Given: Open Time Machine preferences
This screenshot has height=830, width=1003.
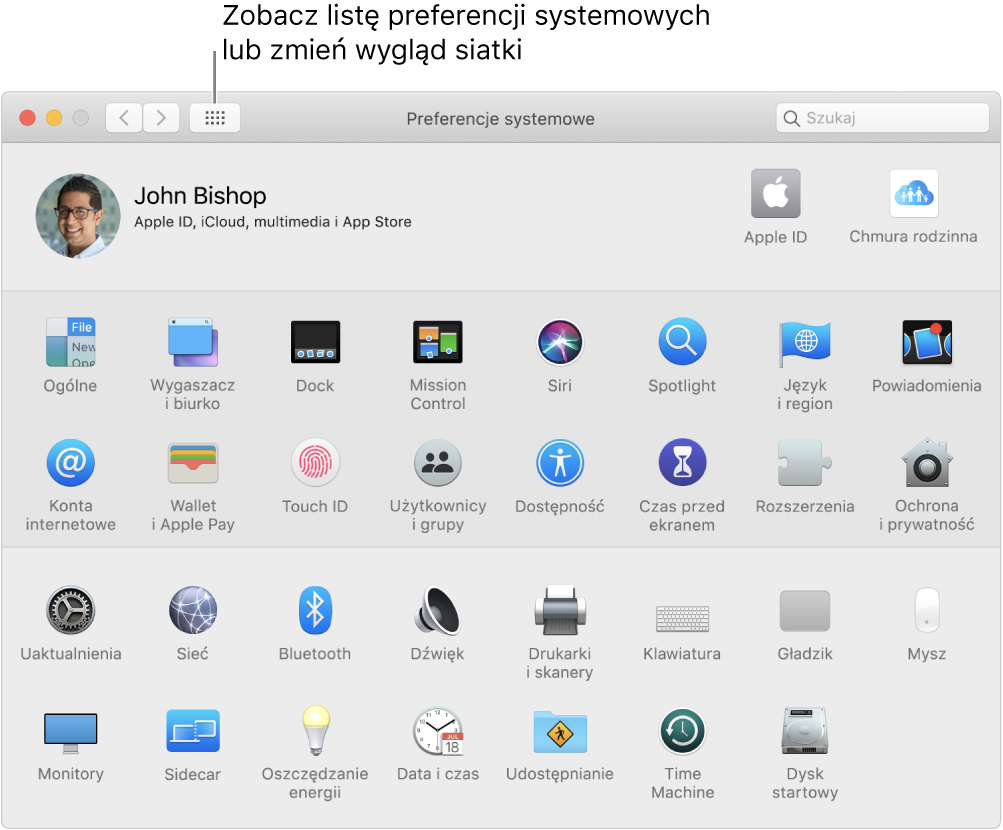Looking at the screenshot, I should click(x=682, y=732).
